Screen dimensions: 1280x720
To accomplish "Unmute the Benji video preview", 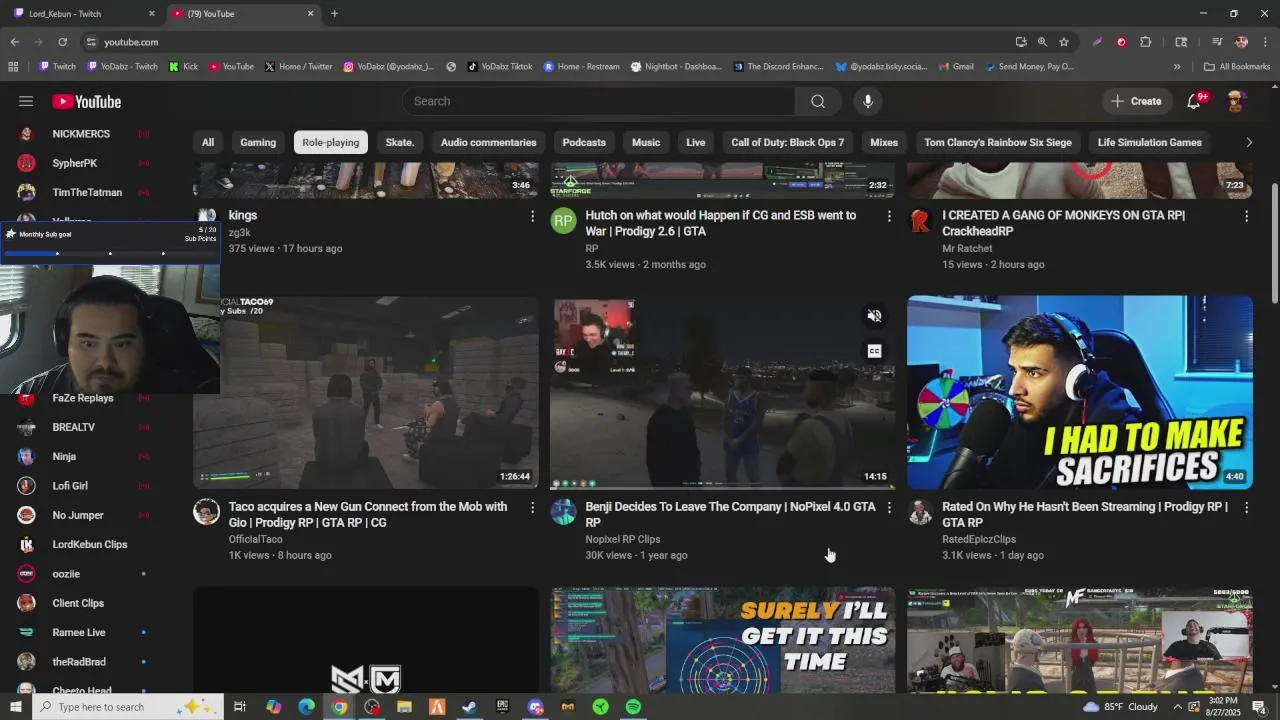I will (x=874, y=316).
